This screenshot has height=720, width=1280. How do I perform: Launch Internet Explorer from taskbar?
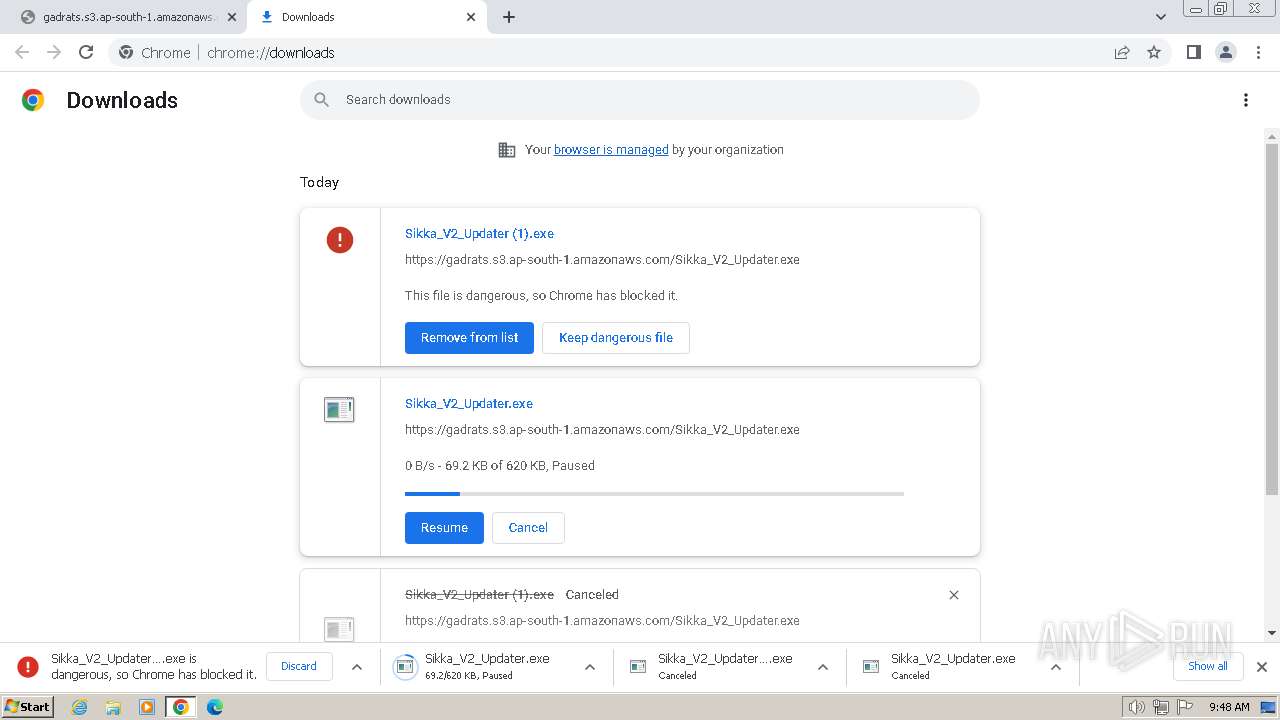coord(80,707)
